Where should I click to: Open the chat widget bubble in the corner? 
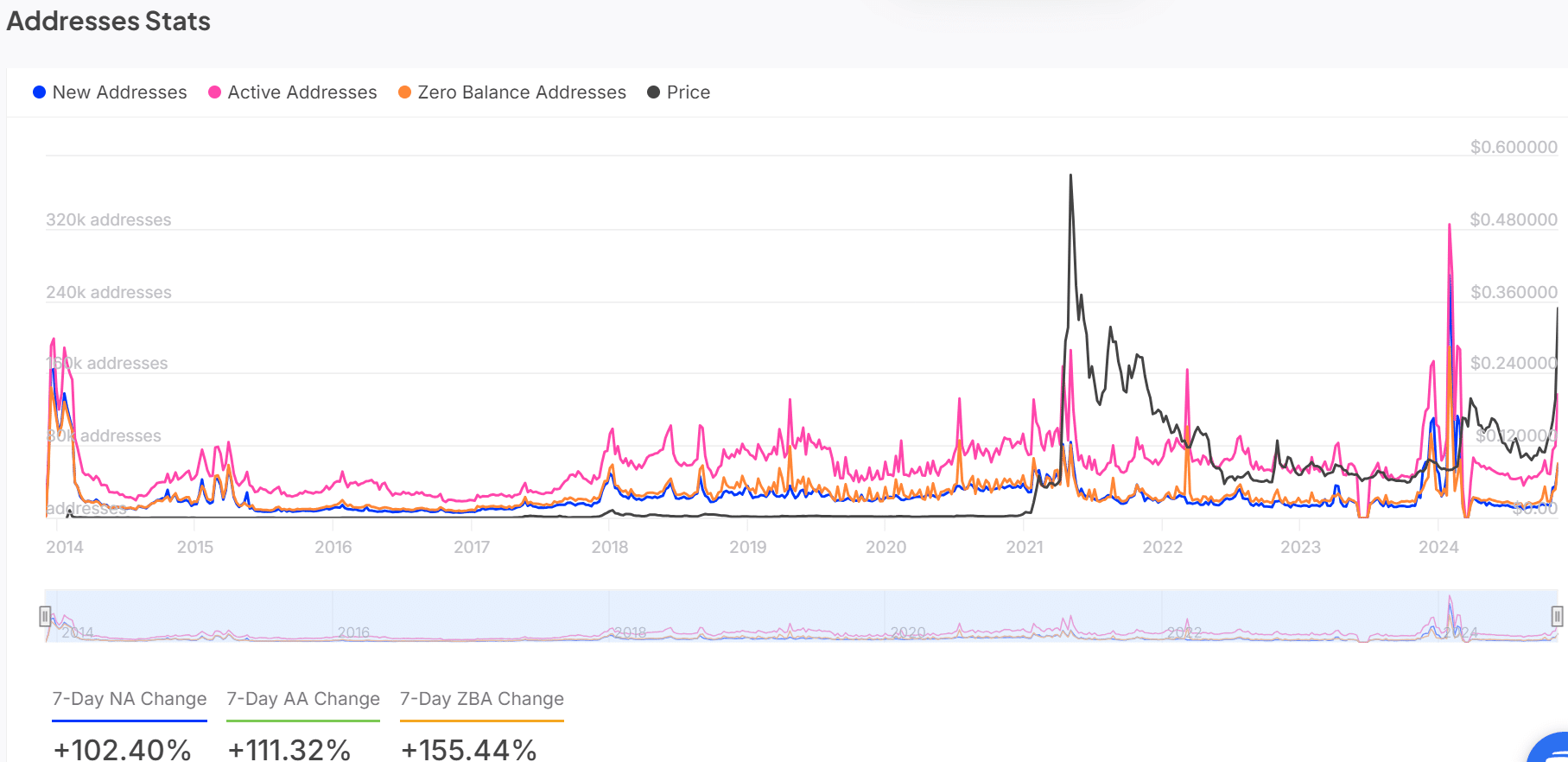coord(1552,748)
